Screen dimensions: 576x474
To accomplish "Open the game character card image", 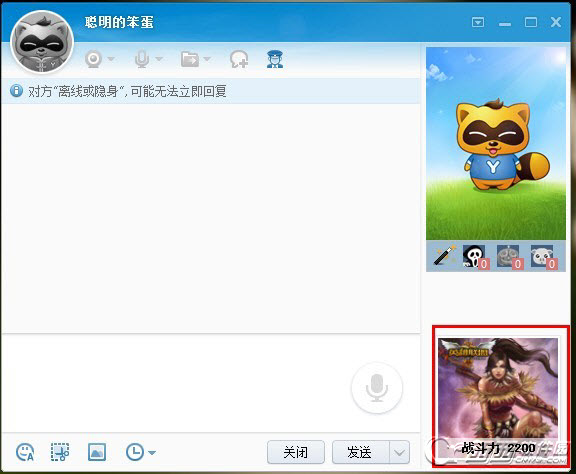I will pyautogui.click(x=498, y=389).
